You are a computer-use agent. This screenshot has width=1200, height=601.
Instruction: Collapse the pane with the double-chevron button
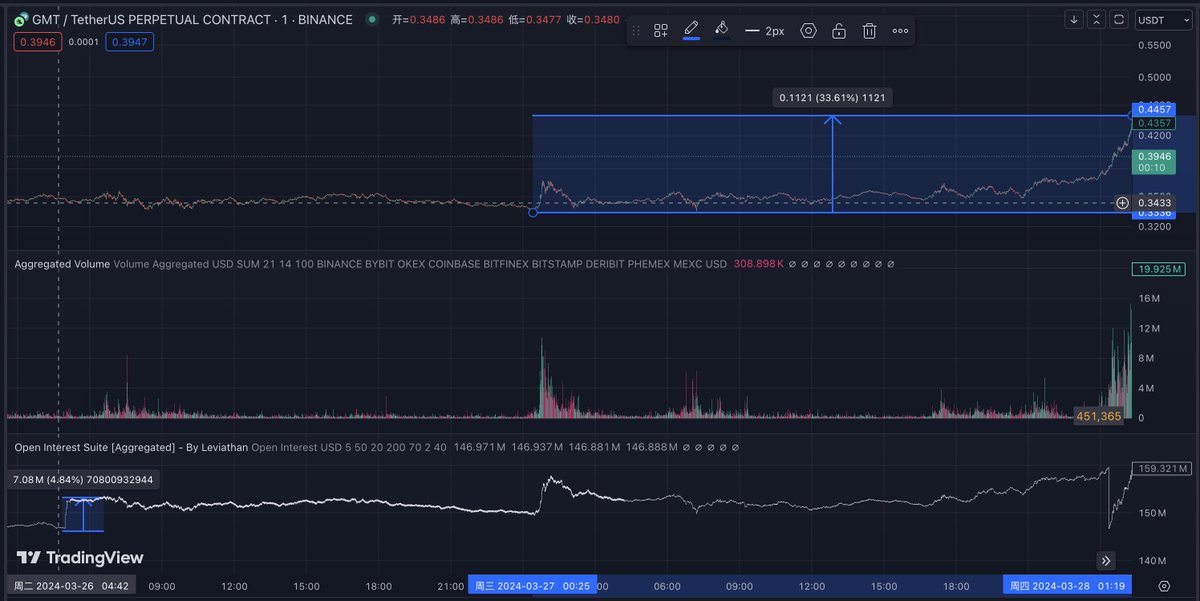tap(1096, 20)
